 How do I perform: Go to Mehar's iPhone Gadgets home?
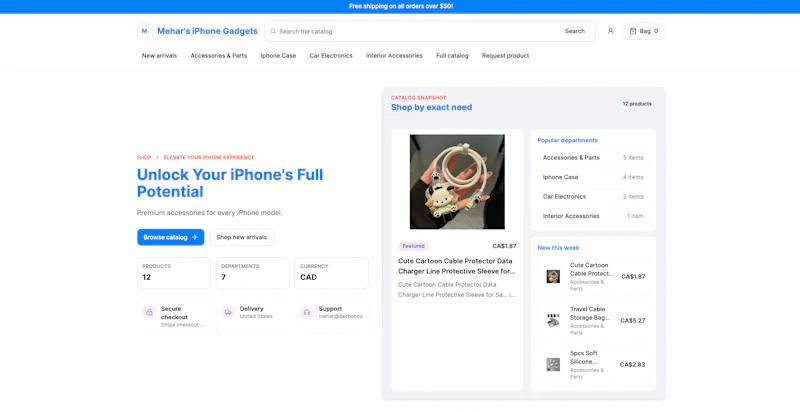click(207, 31)
